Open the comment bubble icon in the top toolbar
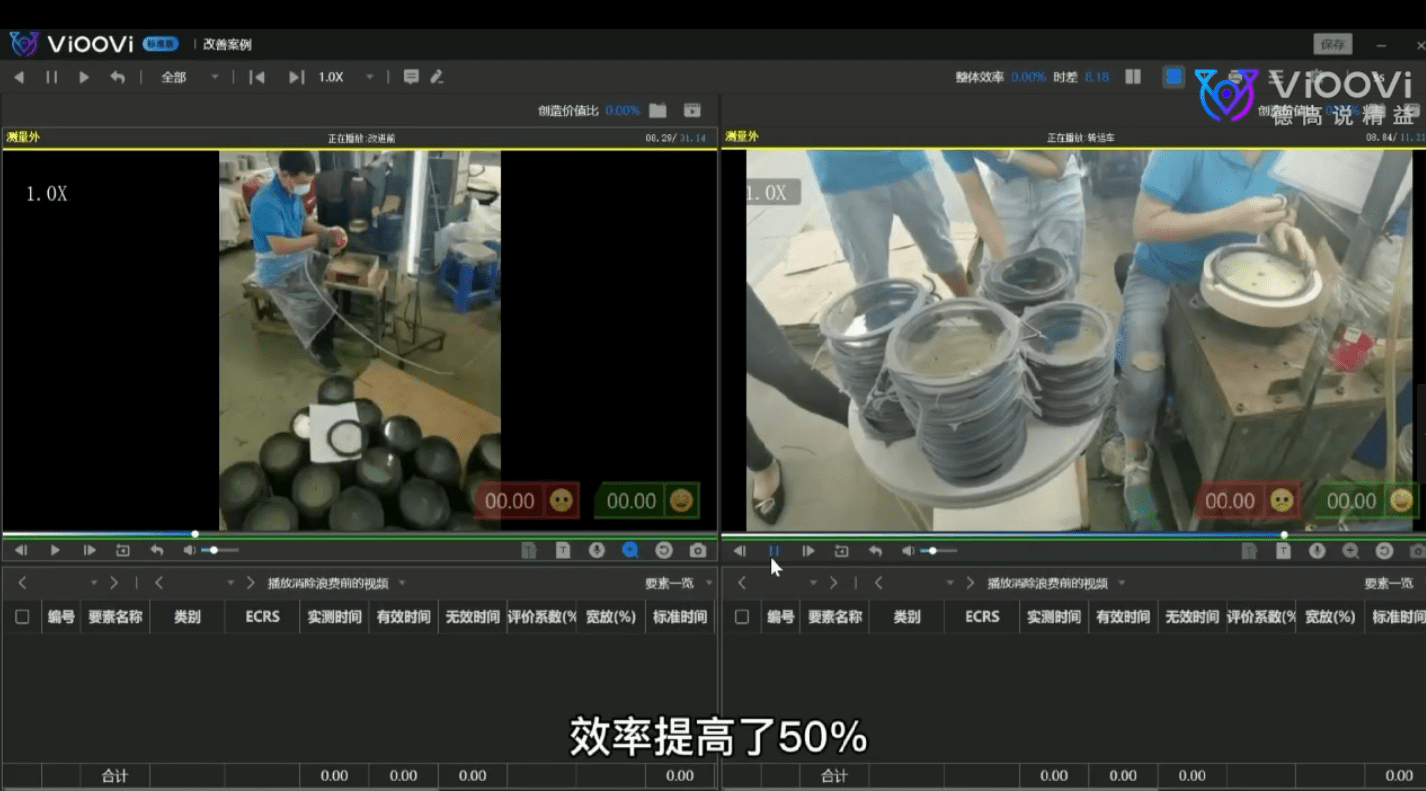This screenshot has width=1426, height=791. pyautogui.click(x=411, y=76)
